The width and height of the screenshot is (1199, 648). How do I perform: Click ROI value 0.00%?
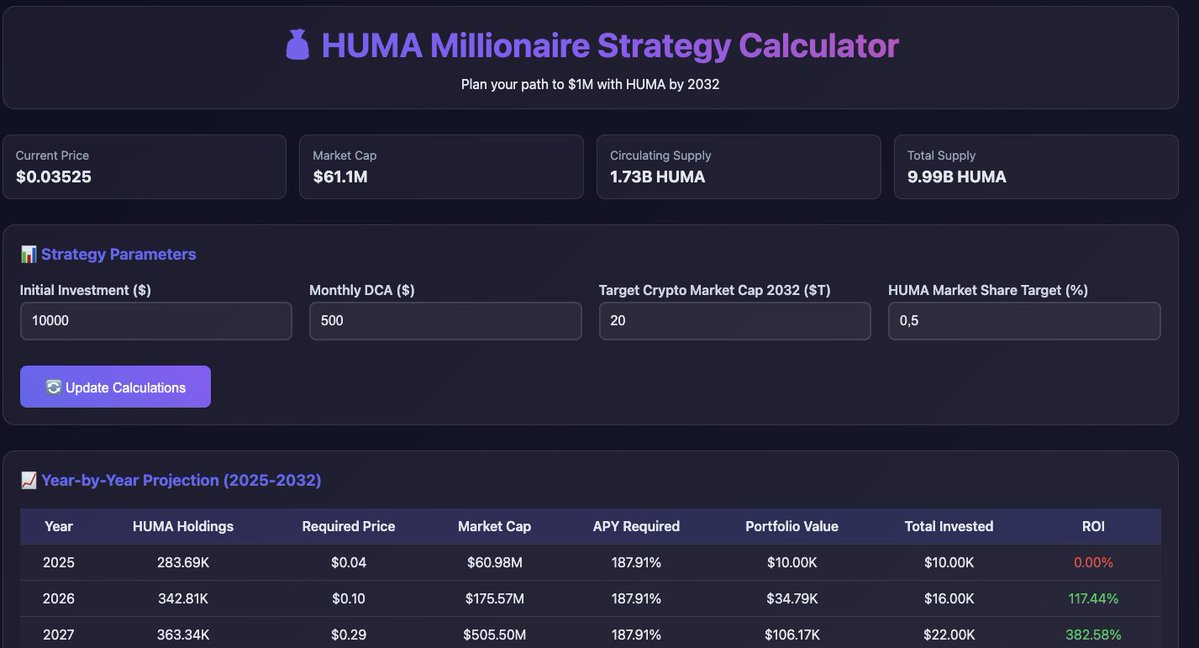1093,562
